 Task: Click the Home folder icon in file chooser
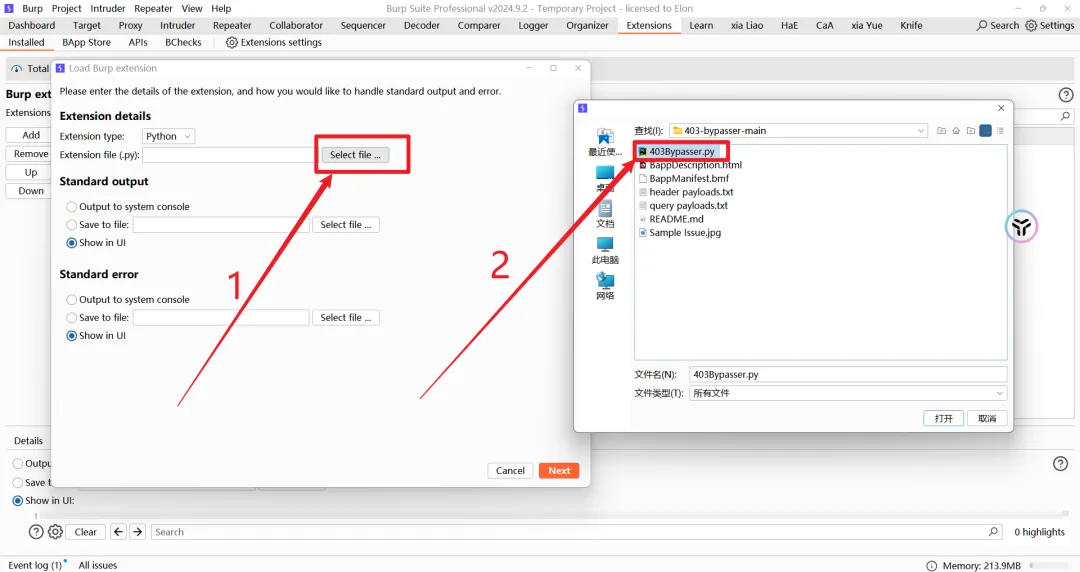[x=956, y=131]
